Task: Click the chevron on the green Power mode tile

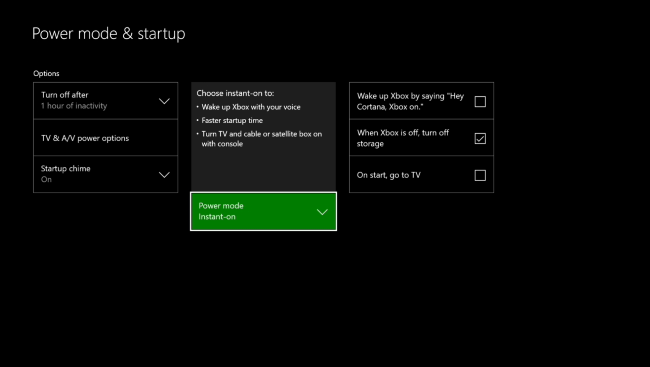Action: point(322,212)
